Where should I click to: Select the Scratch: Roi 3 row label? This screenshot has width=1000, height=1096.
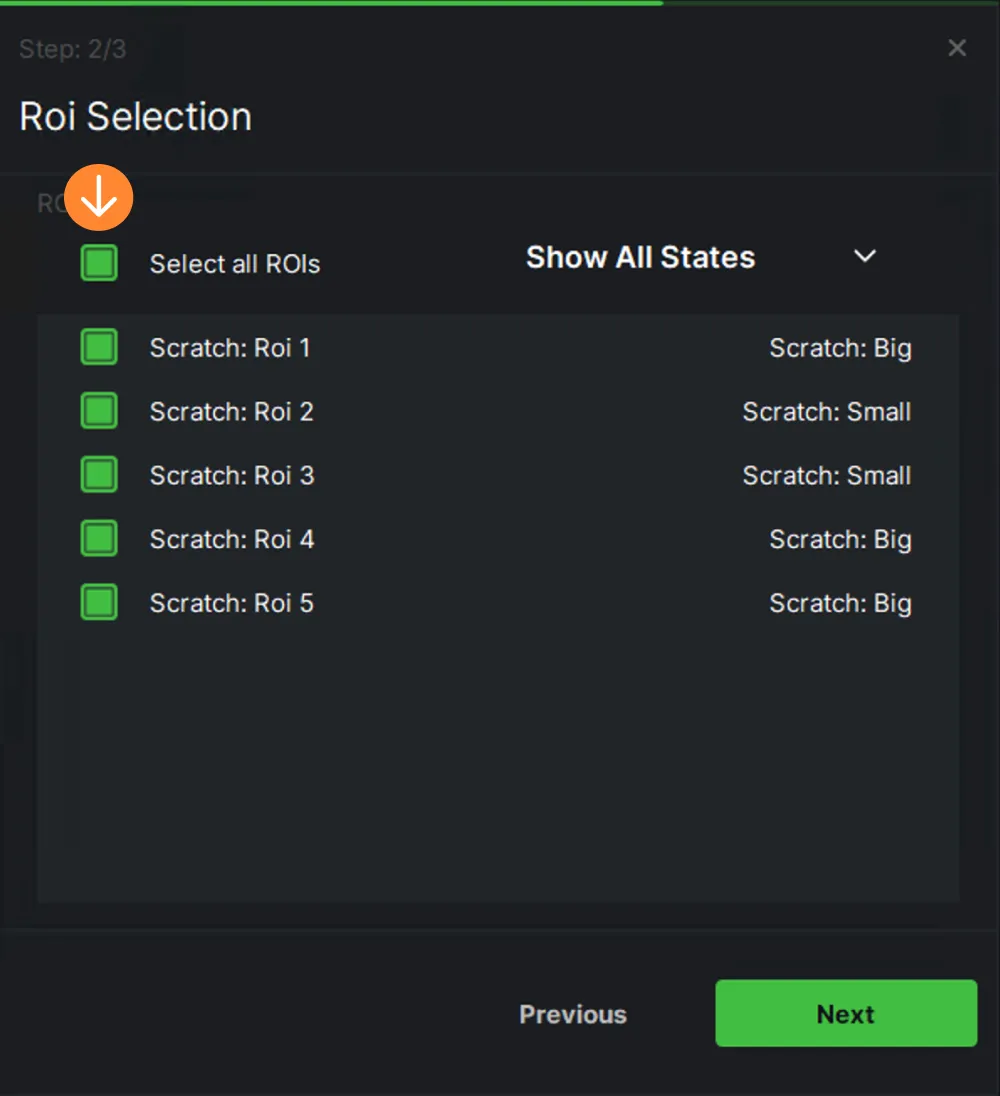(x=232, y=475)
